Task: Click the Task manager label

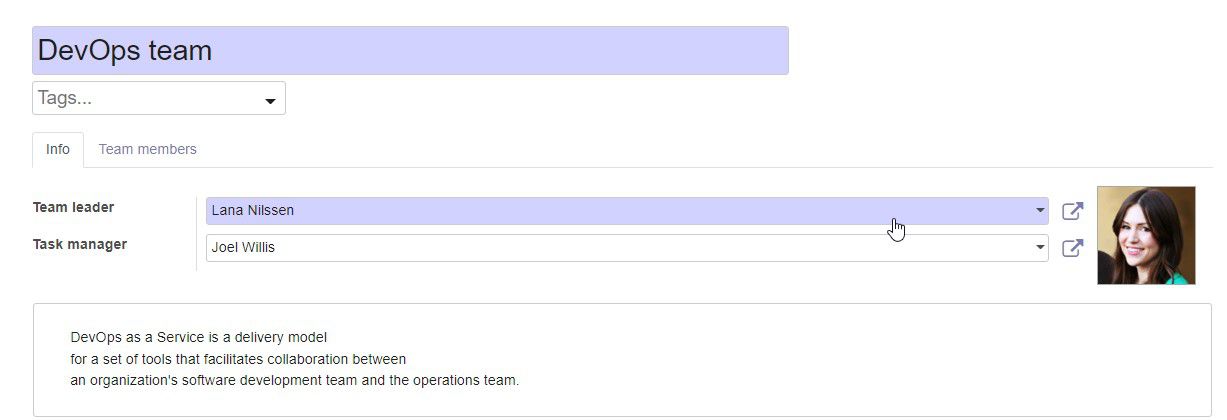Action: [80, 244]
